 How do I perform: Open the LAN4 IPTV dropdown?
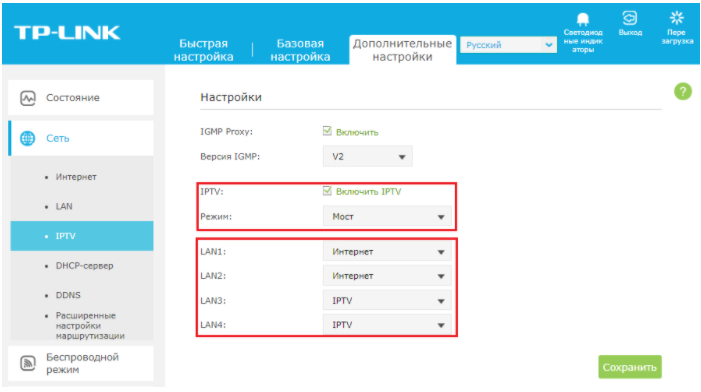tap(387, 325)
